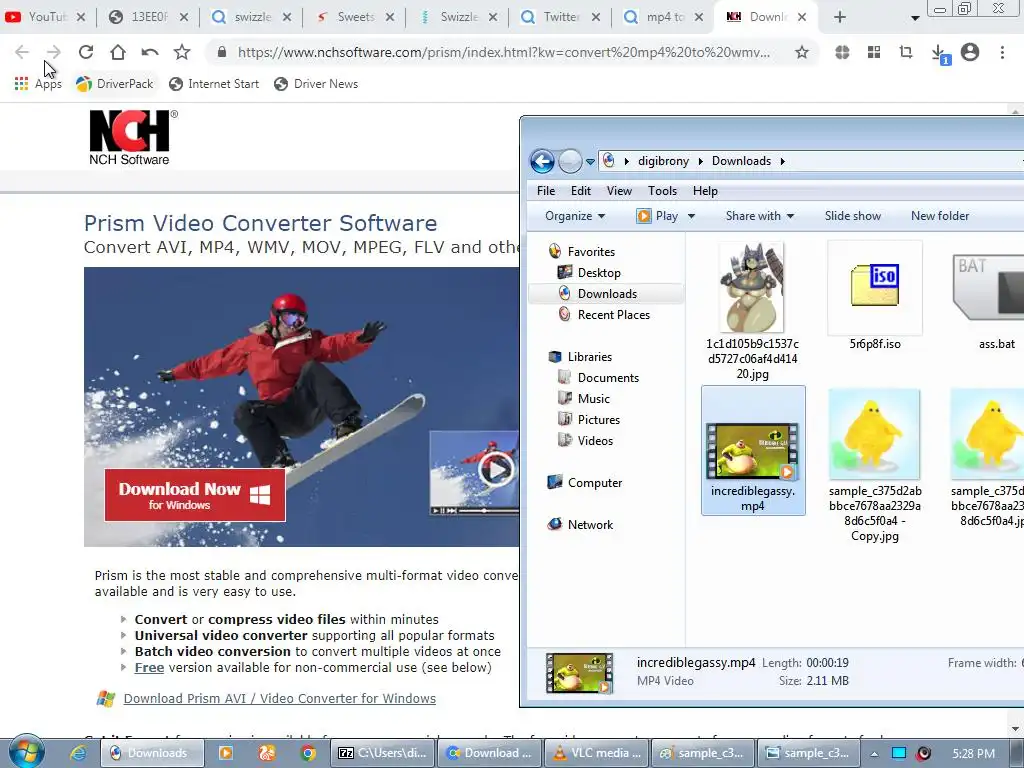The width and height of the screenshot is (1024, 768).
Task: Open recent locations dropdown beside Explorer Forward
Action: pos(590,161)
